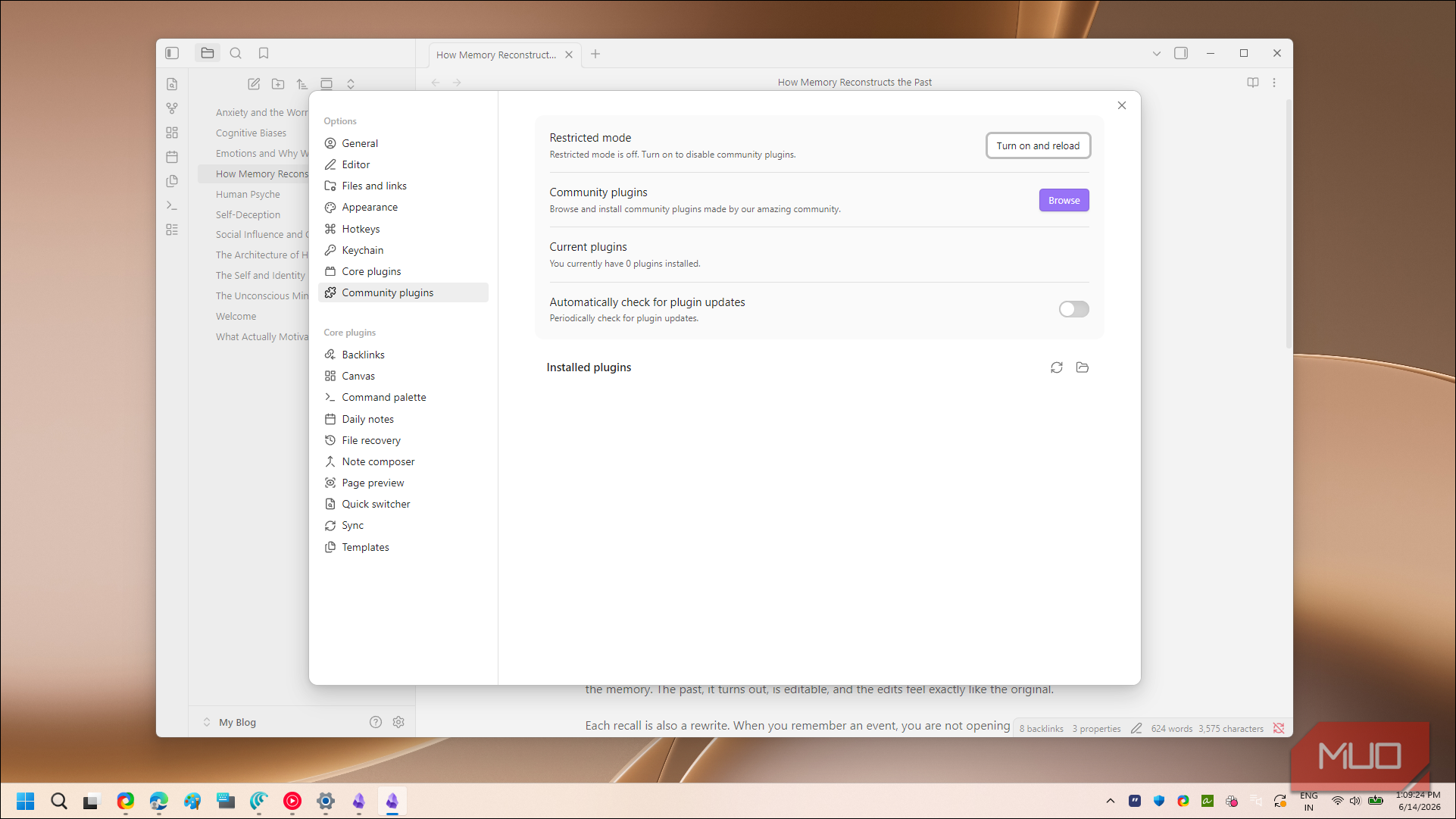Open the search icon in sidebar header
Image resolution: width=1456 pixels, height=819 pixels.
click(x=236, y=53)
